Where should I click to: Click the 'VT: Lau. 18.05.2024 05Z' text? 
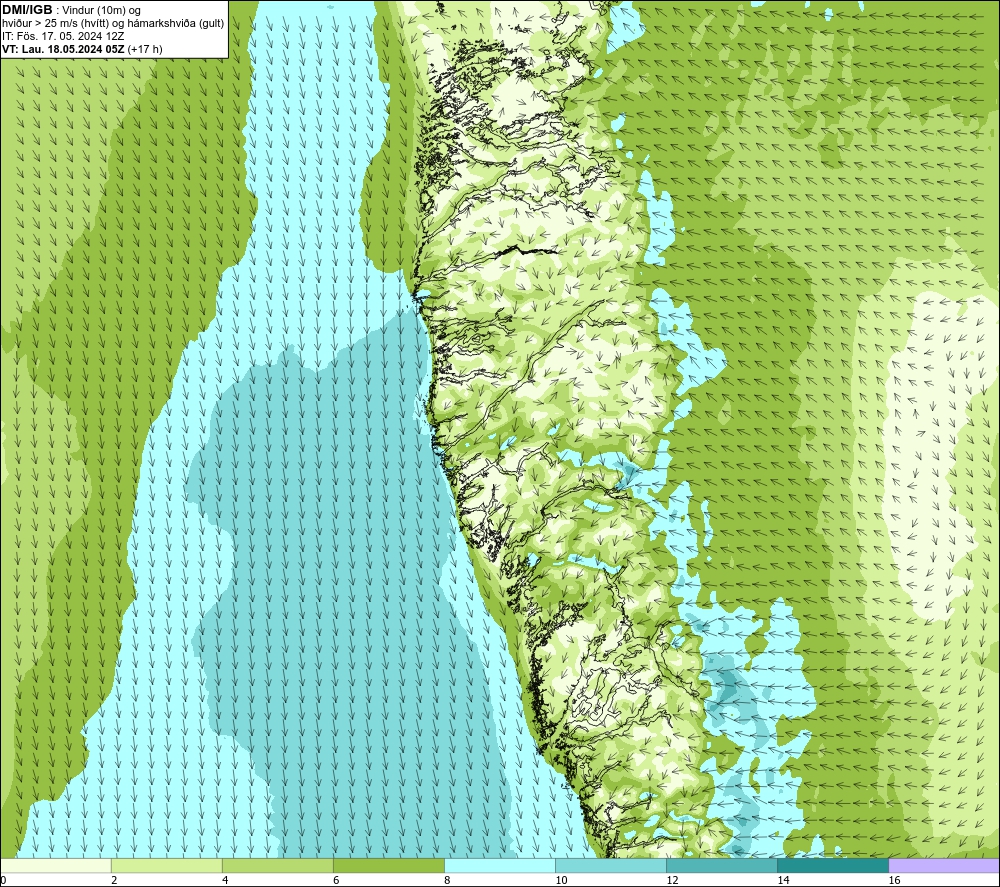[x=63, y=49]
